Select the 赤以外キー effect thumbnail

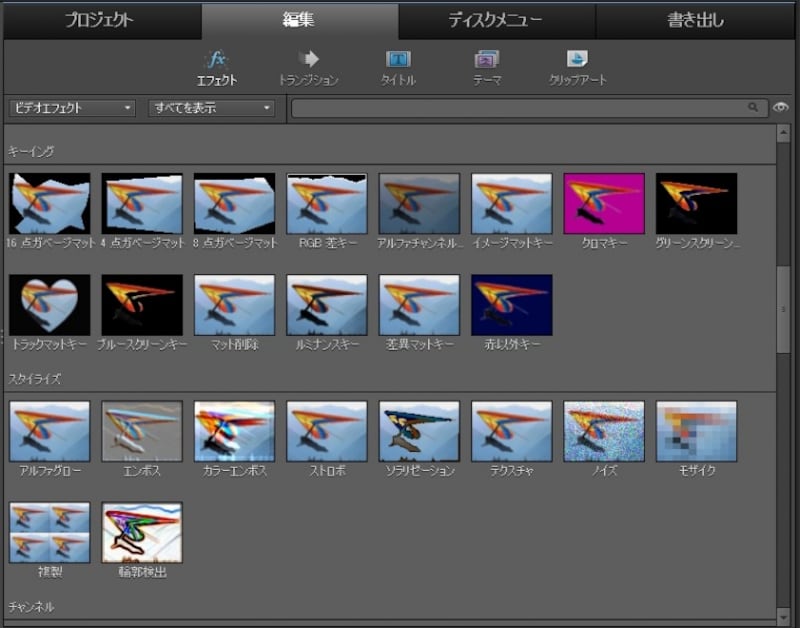coord(511,304)
